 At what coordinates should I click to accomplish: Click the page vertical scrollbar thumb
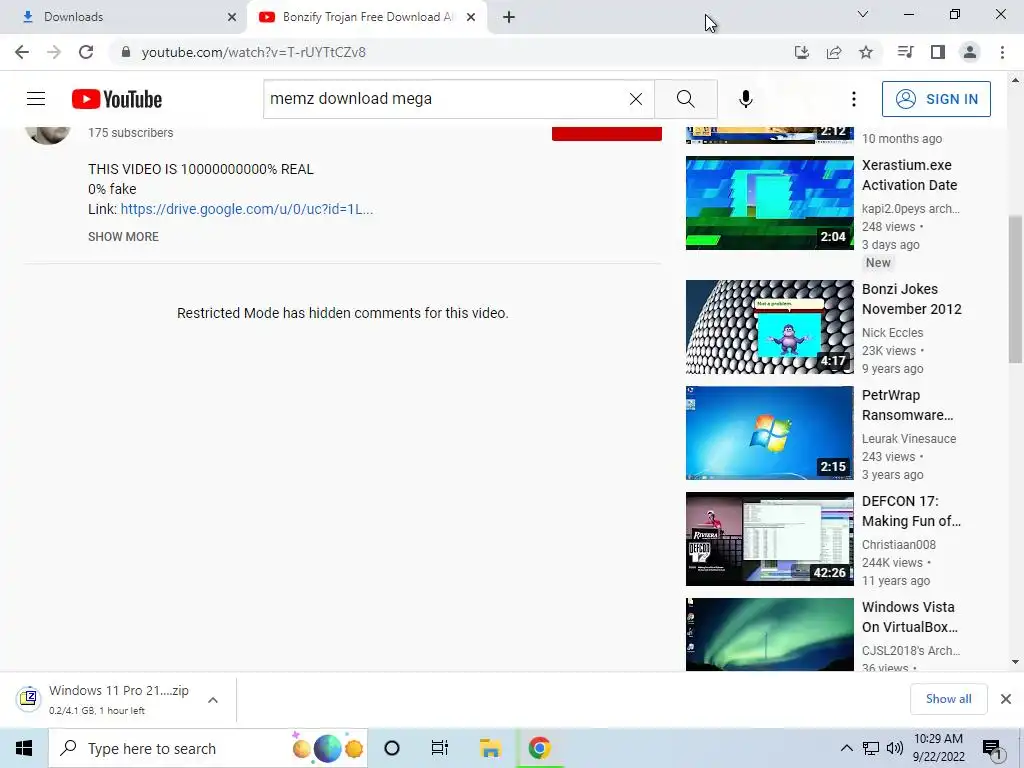coord(1015,290)
